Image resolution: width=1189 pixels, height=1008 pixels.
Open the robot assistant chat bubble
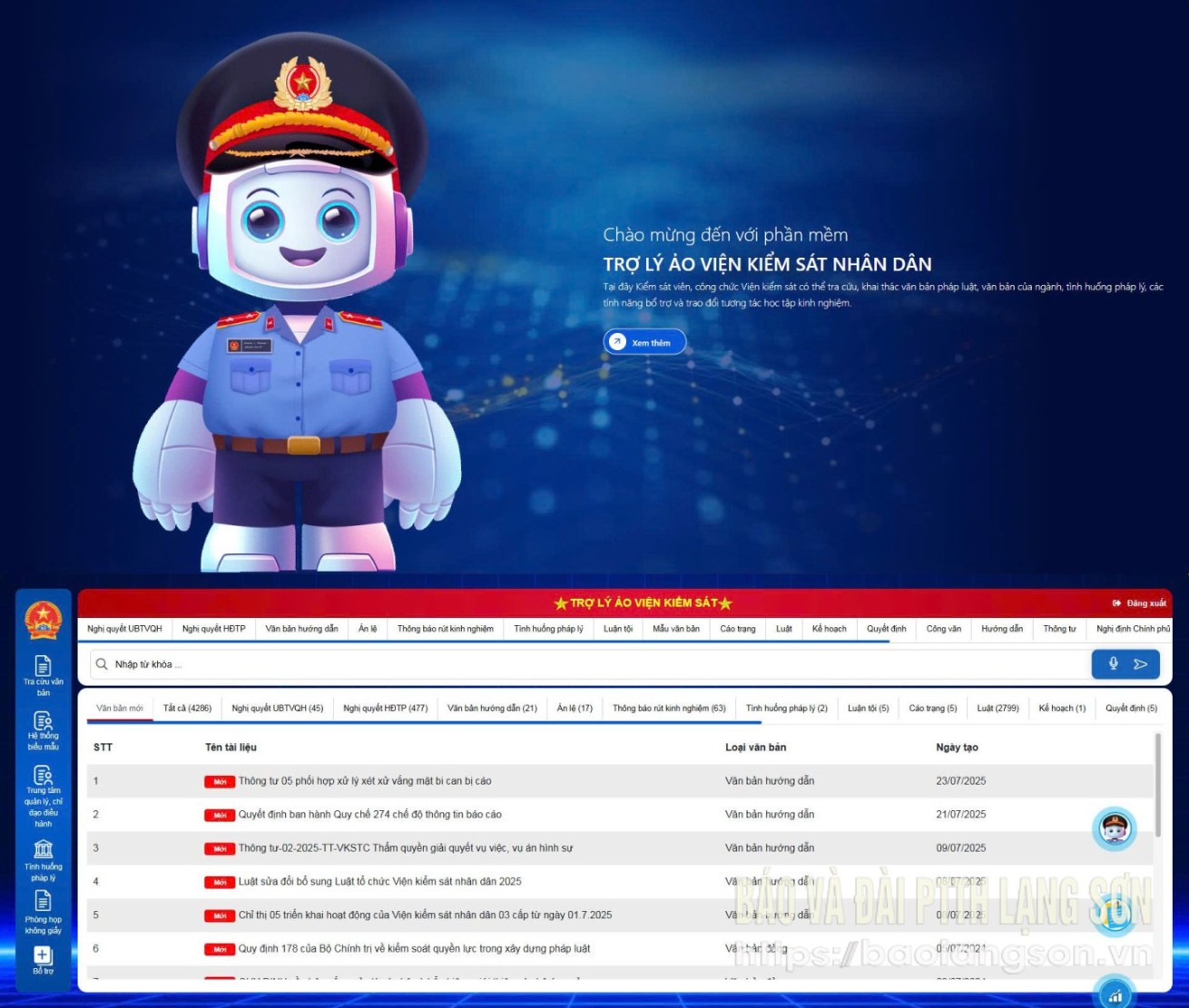pos(1114,828)
